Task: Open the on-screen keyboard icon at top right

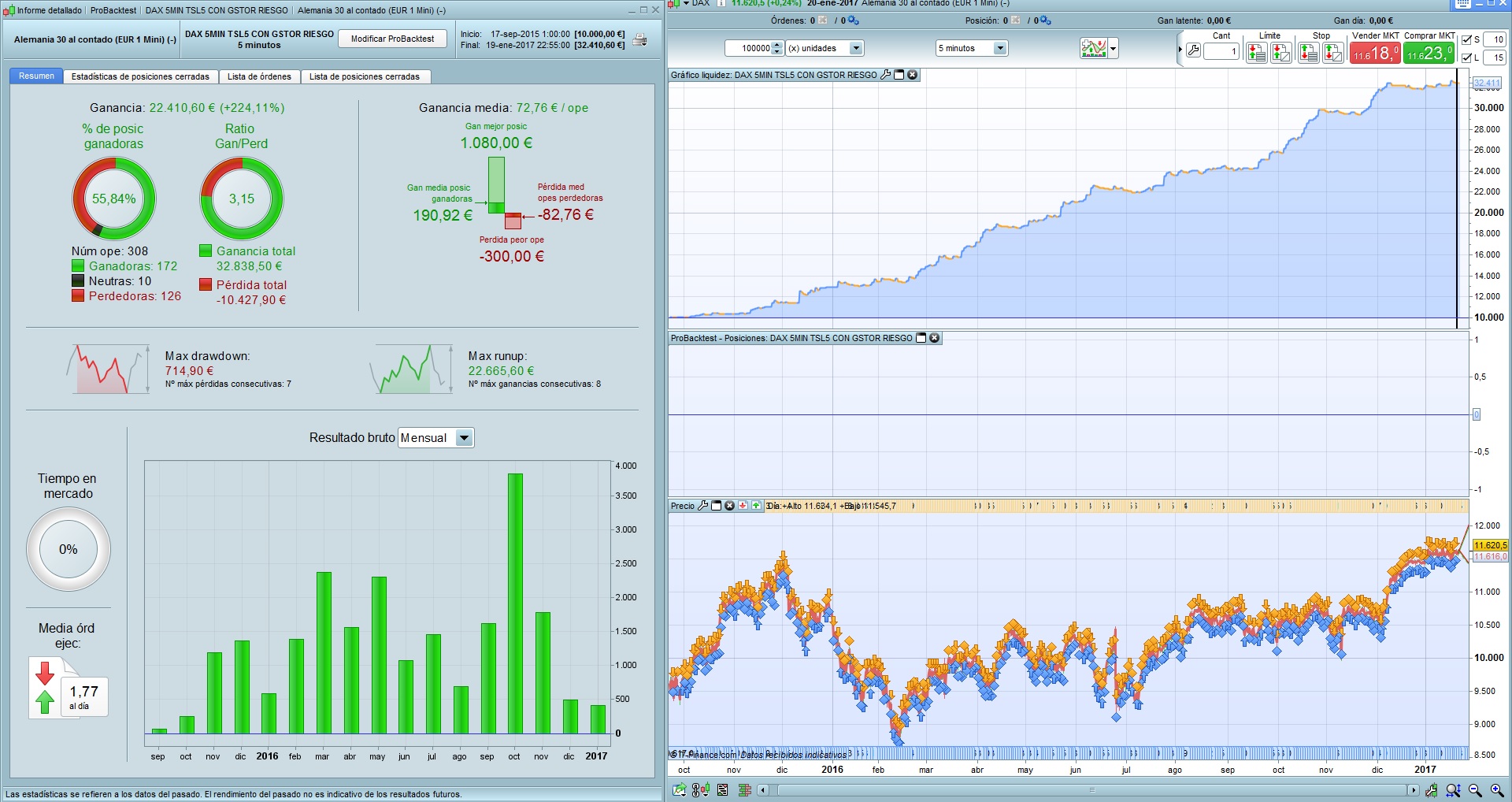Action: click(1462, 3)
